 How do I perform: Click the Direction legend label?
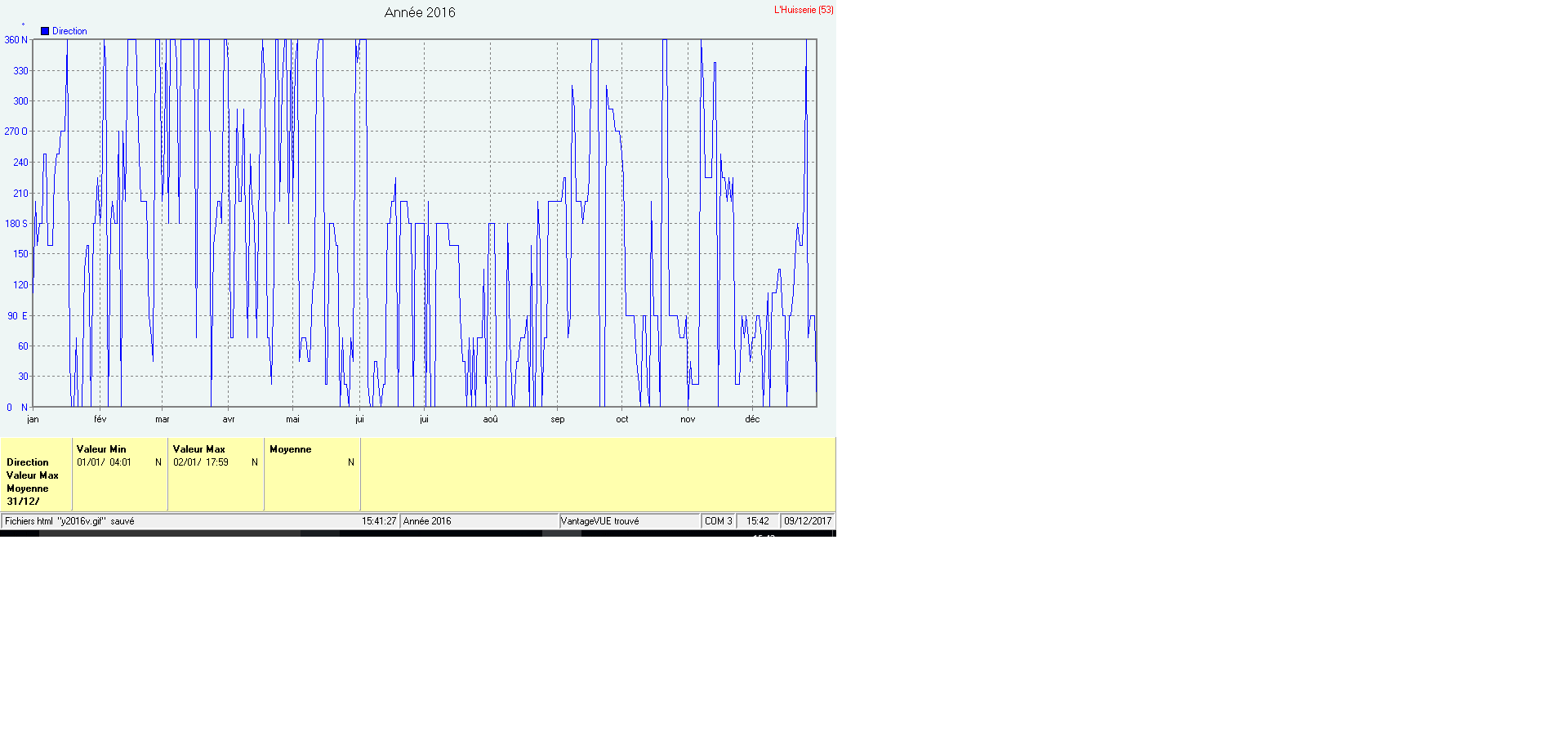pos(69,31)
